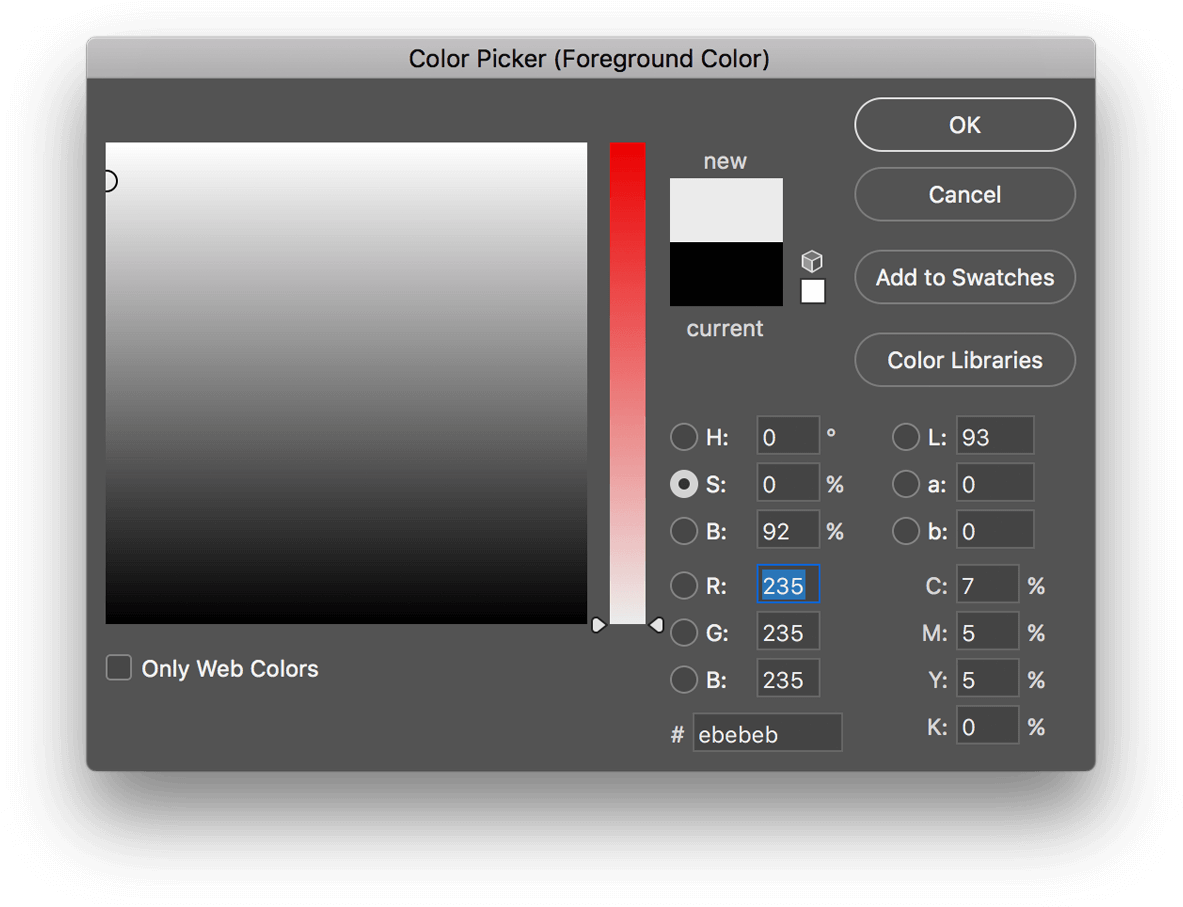1183x907 pixels.
Task: Click the left slider arrow of the color bar
Action: [x=598, y=625]
